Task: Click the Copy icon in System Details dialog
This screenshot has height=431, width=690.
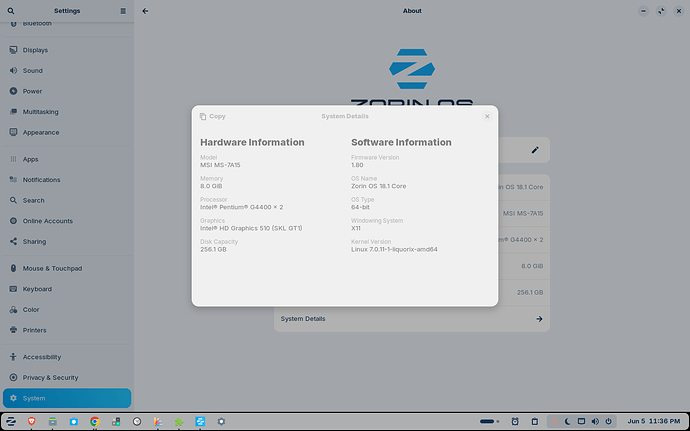Action: click(203, 116)
